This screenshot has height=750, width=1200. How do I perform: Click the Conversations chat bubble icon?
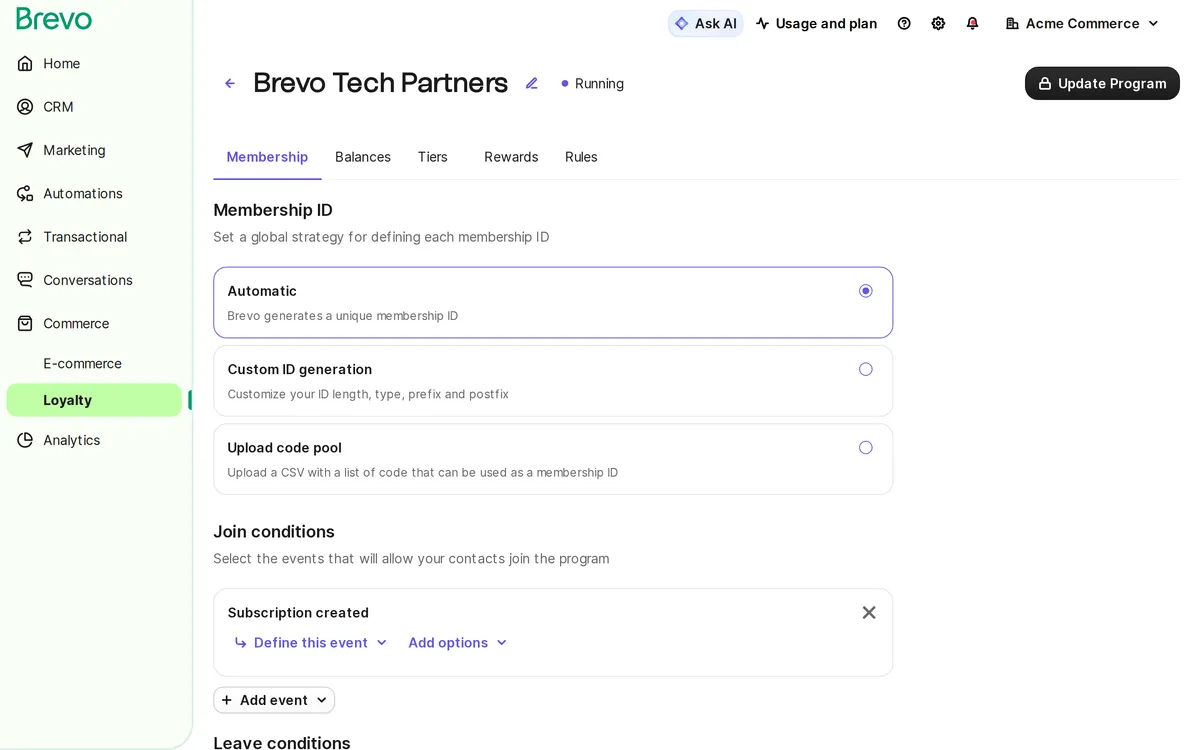tap(25, 280)
